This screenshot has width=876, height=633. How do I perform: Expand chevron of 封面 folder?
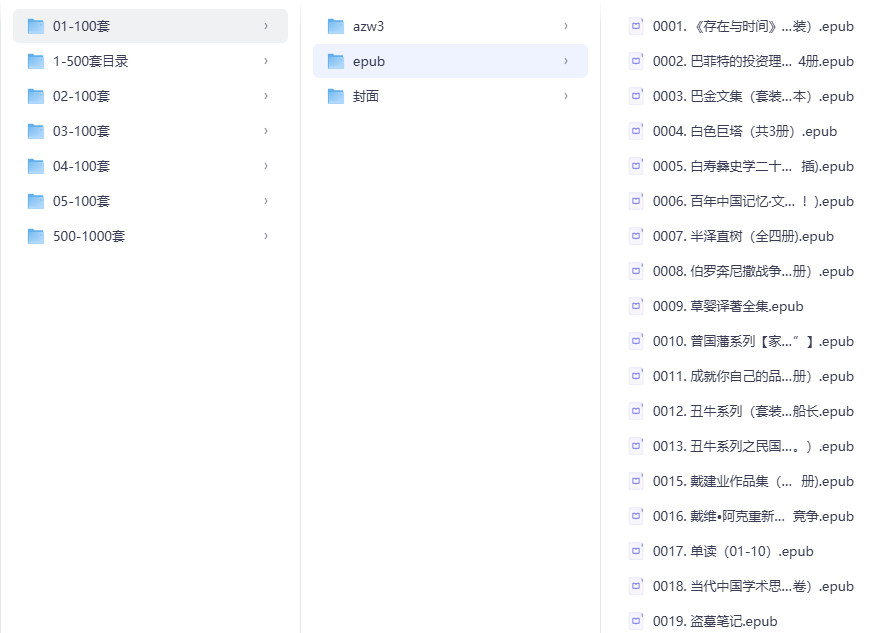tap(566, 96)
